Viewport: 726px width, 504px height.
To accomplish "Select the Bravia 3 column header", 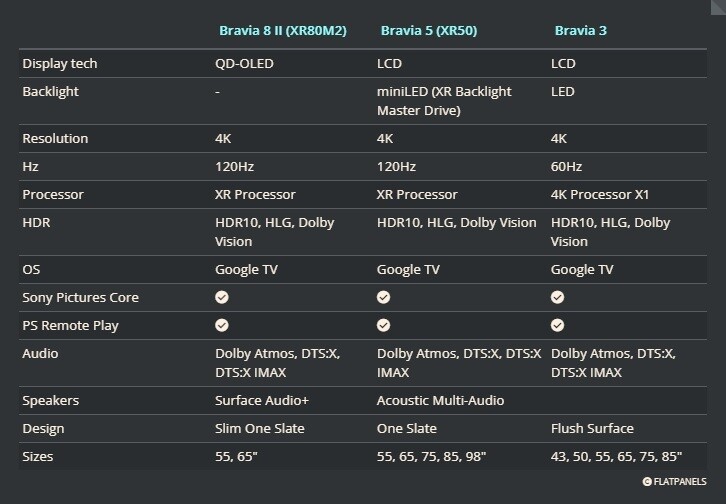I will 581,30.
